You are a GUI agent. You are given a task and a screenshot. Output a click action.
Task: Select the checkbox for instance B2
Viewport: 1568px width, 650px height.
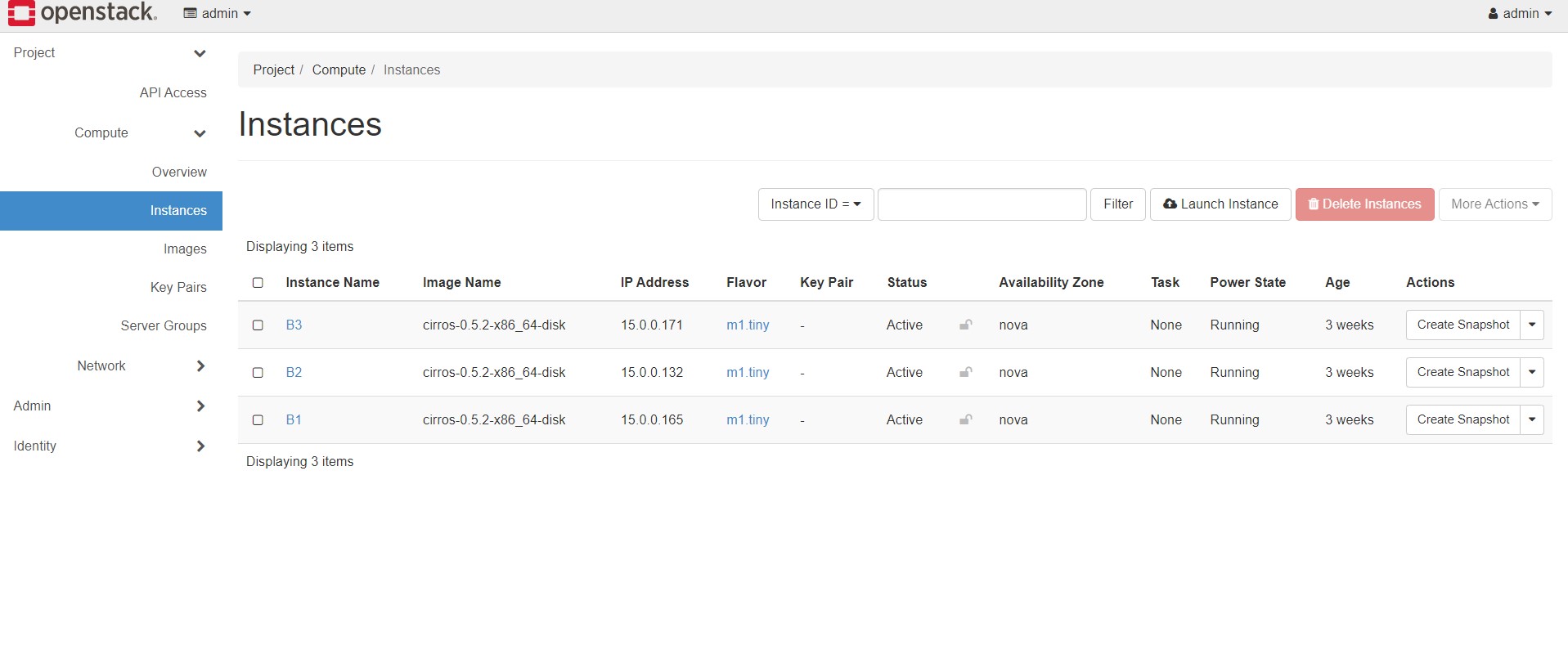tap(258, 373)
